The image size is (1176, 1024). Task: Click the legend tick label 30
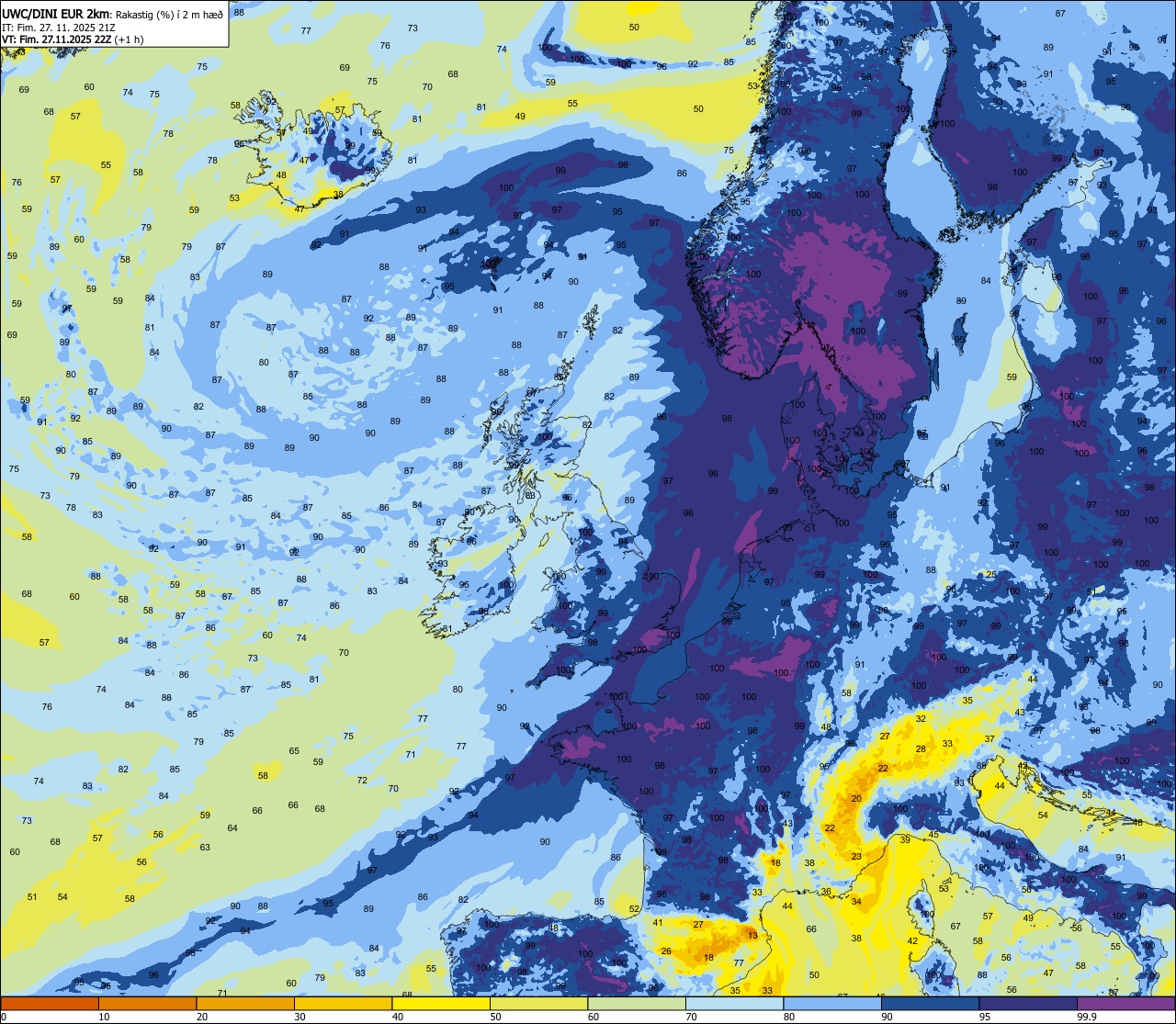coord(300,1017)
